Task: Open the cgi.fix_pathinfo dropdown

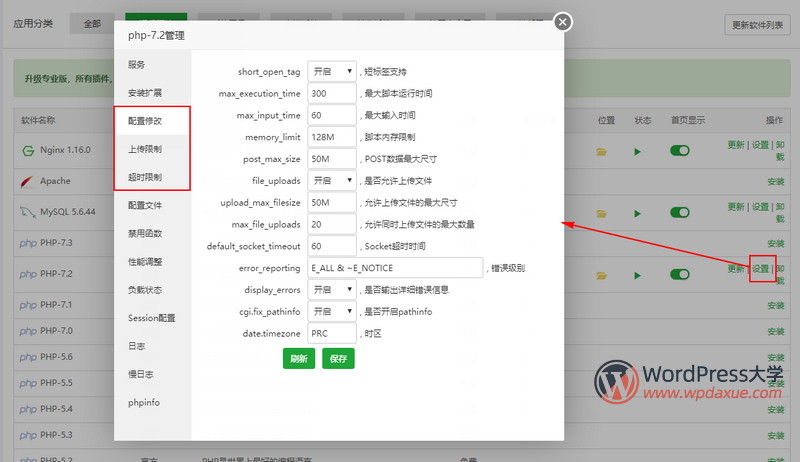Action: click(x=332, y=312)
